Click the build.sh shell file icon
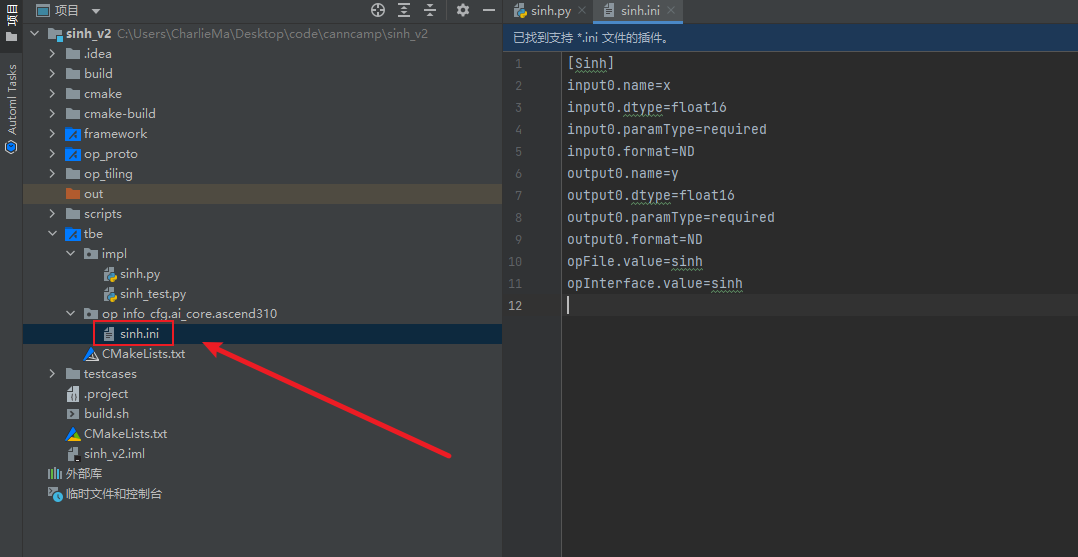The height and width of the screenshot is (557, 1078). [73, 414]
